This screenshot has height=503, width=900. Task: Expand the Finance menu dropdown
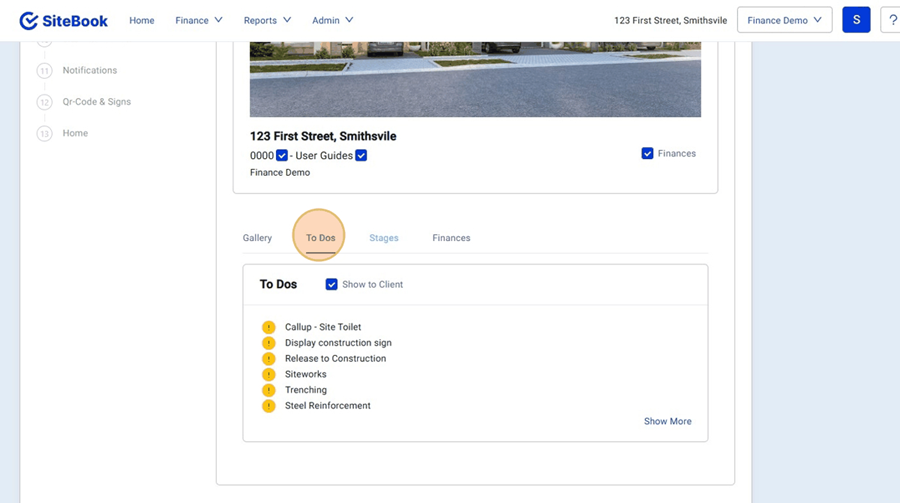(x=198, y=20)
